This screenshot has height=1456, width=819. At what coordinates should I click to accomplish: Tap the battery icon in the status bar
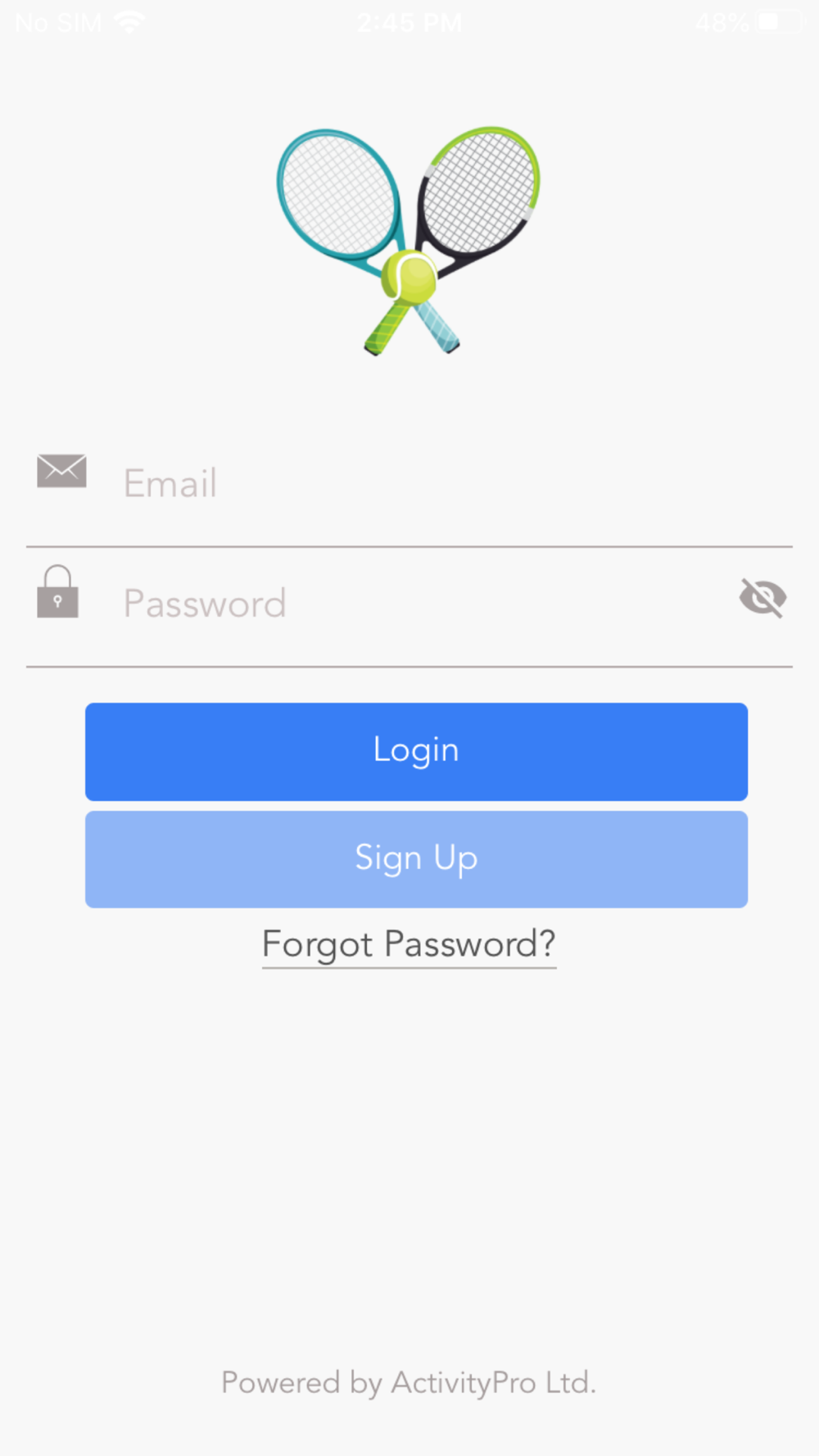point(779,22)
